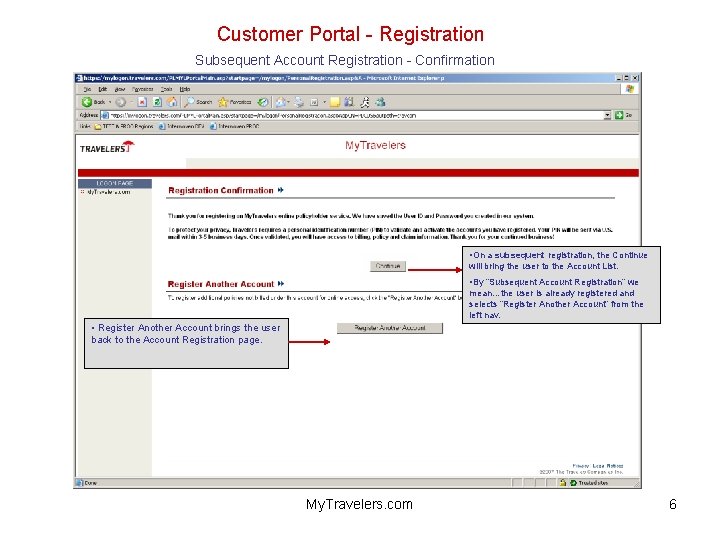Click the Continue button
The height and width of the screenshot is (540, 720).
(x=388, y=266)
